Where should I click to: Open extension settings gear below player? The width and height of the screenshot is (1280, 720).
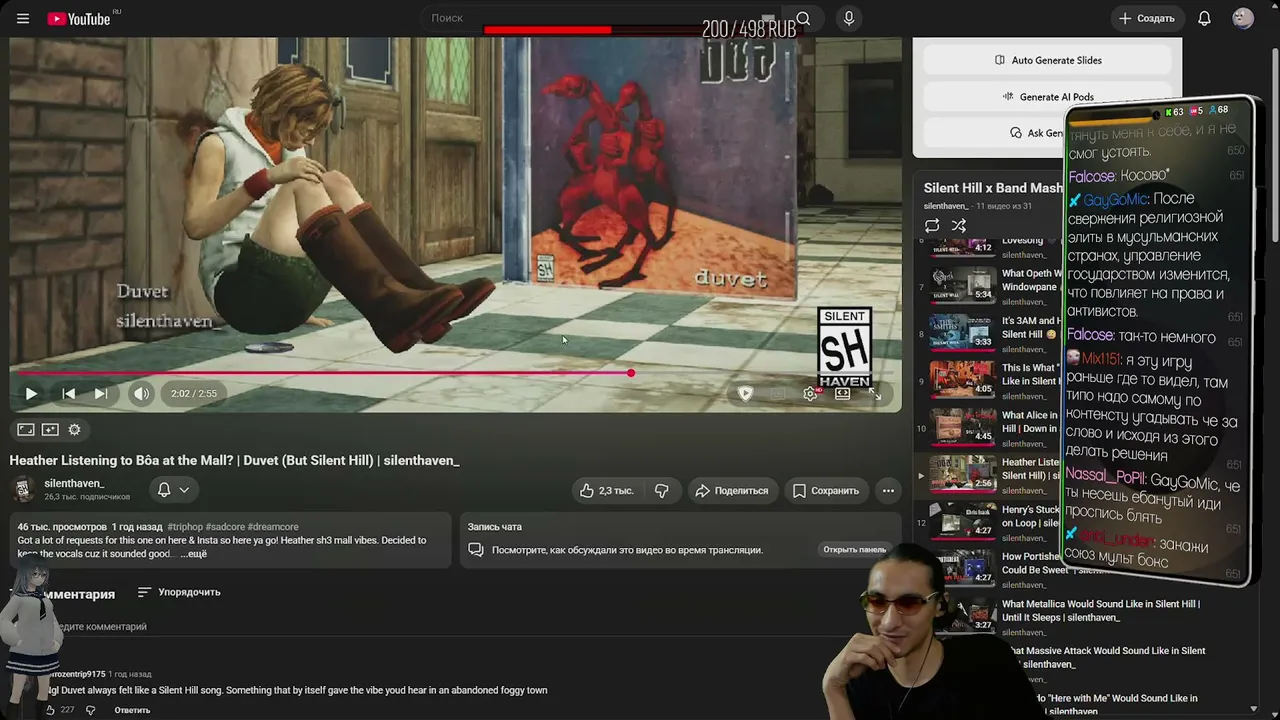74,429
